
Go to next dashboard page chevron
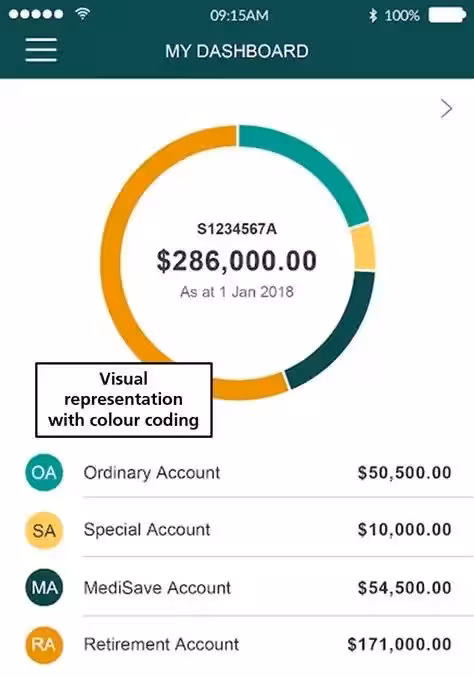point(446,109)
